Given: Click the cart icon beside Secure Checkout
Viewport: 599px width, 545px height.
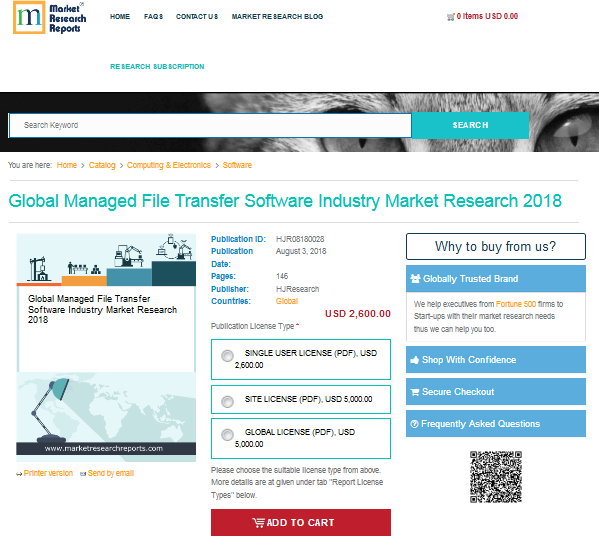Looking at the screenshot, I should click(414, 392).
